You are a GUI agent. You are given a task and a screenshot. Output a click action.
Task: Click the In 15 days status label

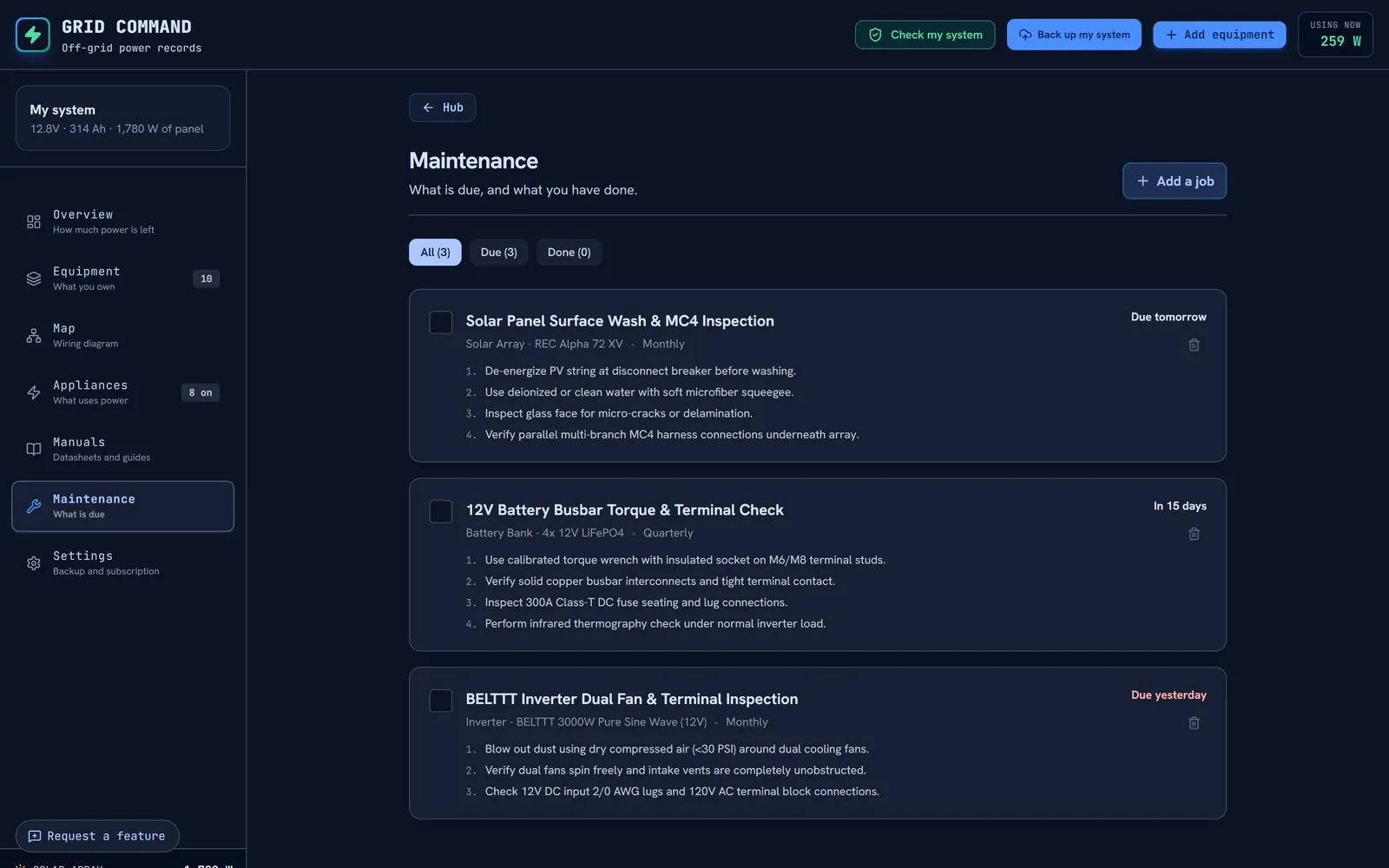tap(1180, 506)
